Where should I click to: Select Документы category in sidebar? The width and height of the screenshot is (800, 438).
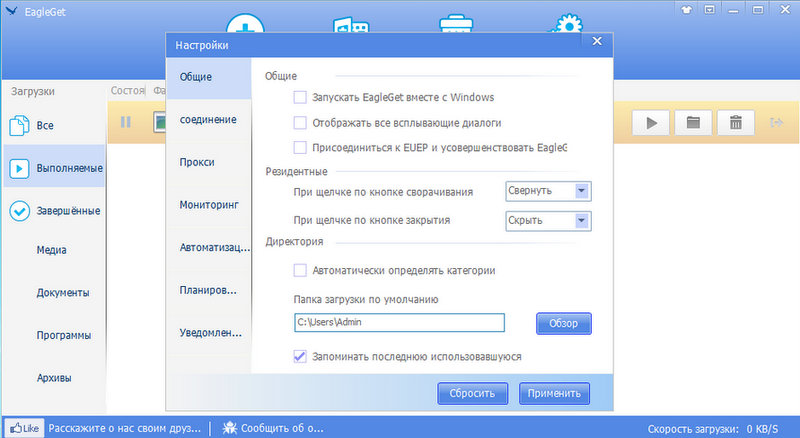(x=63, y=293)
